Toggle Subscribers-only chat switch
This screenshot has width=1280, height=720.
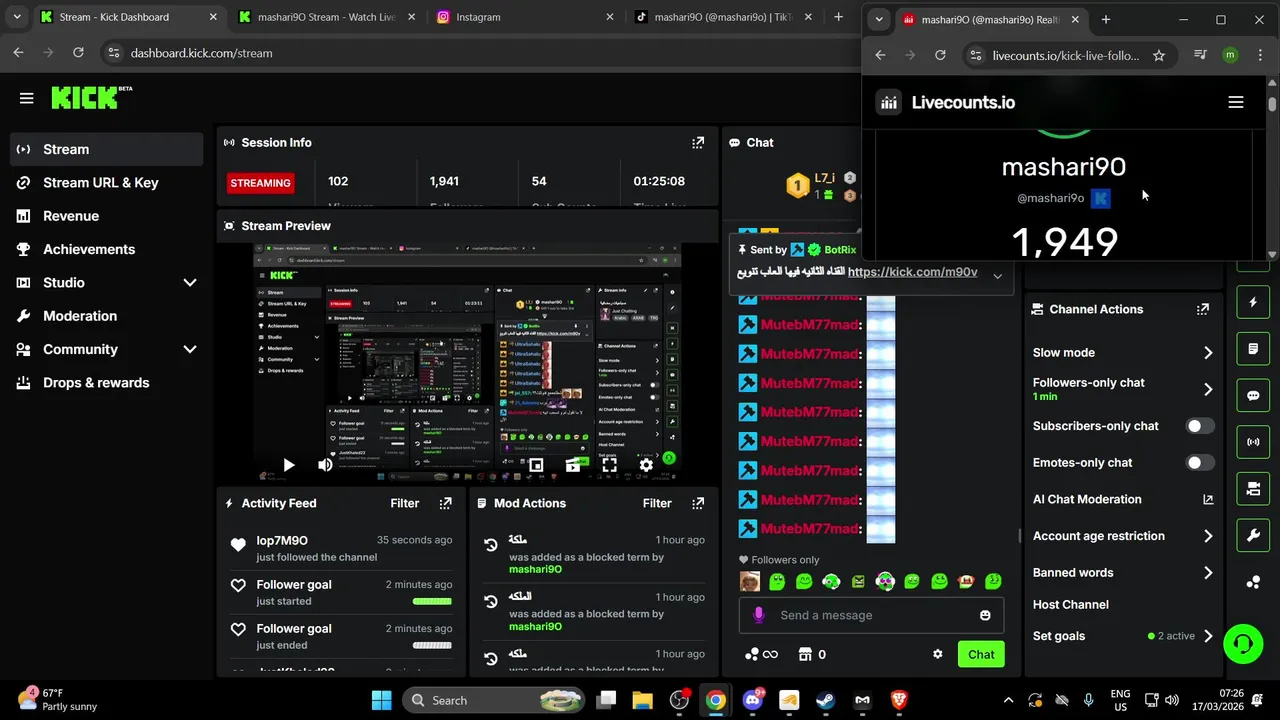[1200, 426]
